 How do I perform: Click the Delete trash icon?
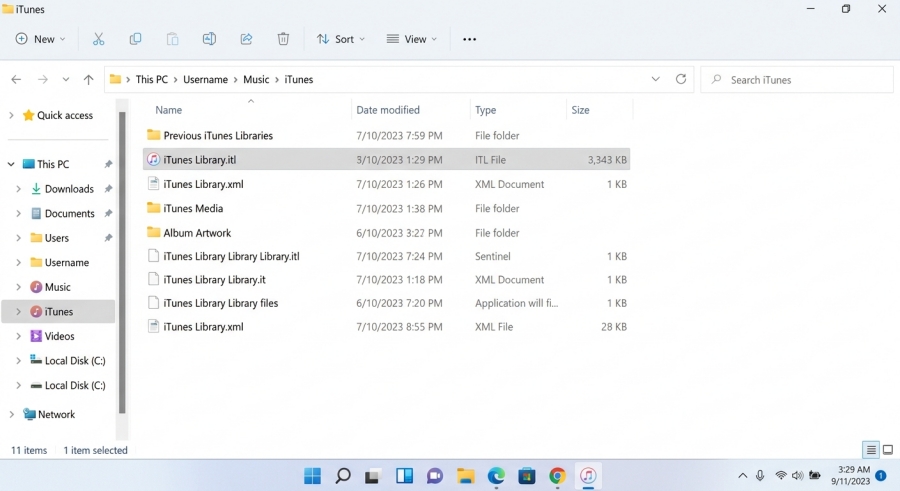(283, 39)
